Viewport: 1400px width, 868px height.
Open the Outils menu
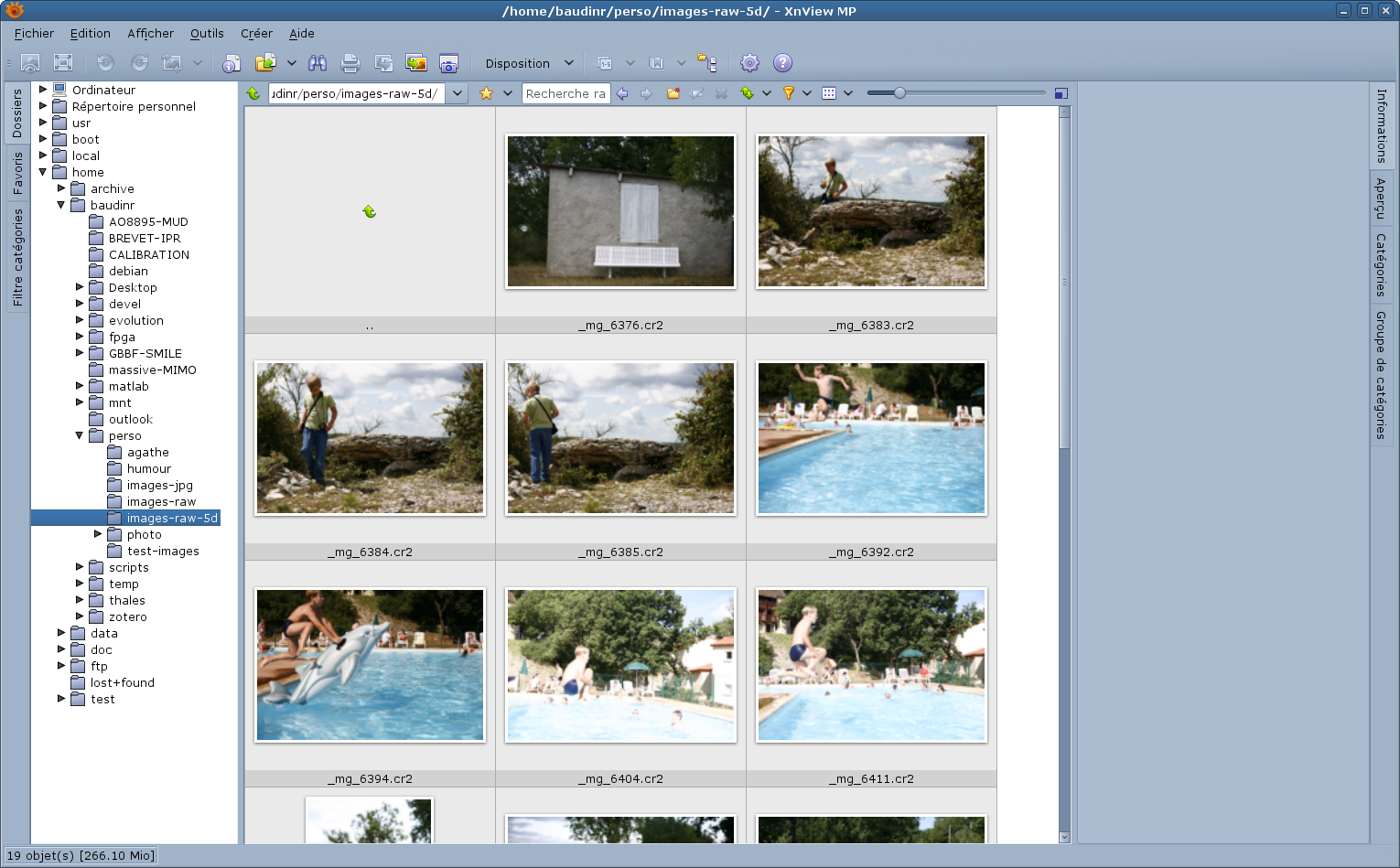tap(207, 33)
